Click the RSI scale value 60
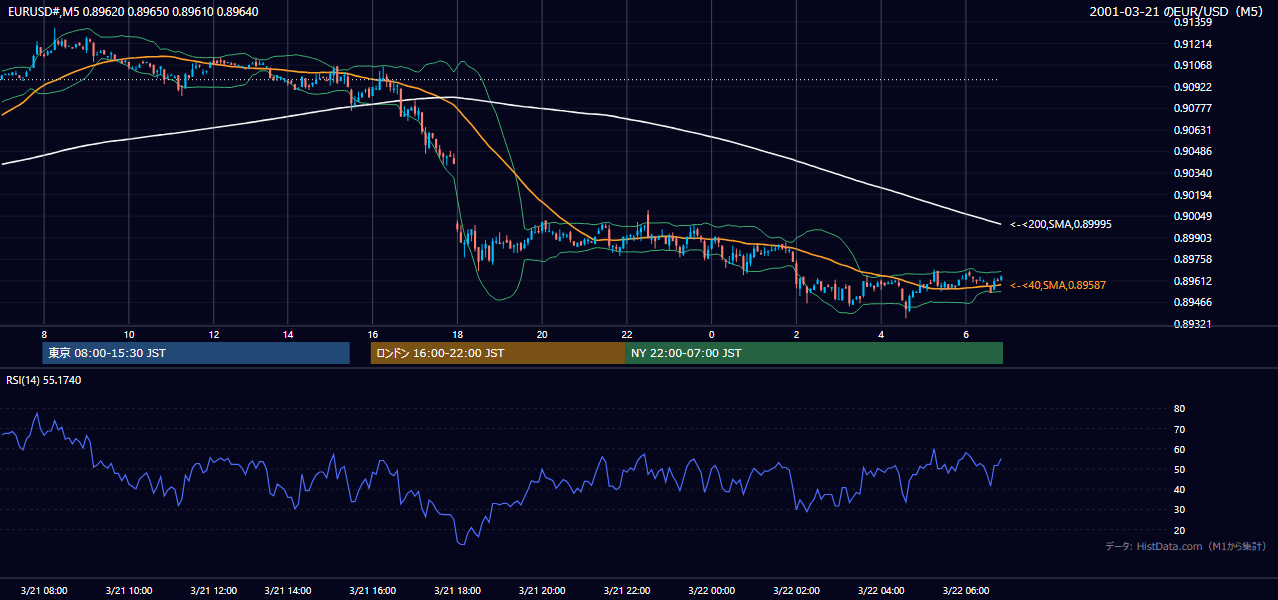Screen dimensions: 1278x600 1179,449
